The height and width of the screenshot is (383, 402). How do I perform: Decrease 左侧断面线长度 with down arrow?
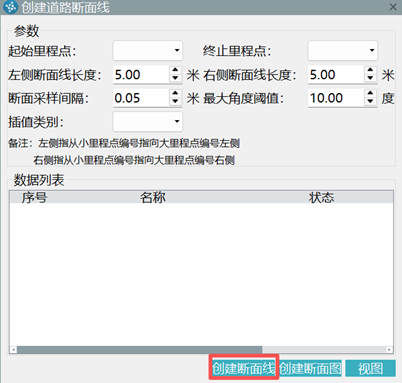tap(175, 79)
